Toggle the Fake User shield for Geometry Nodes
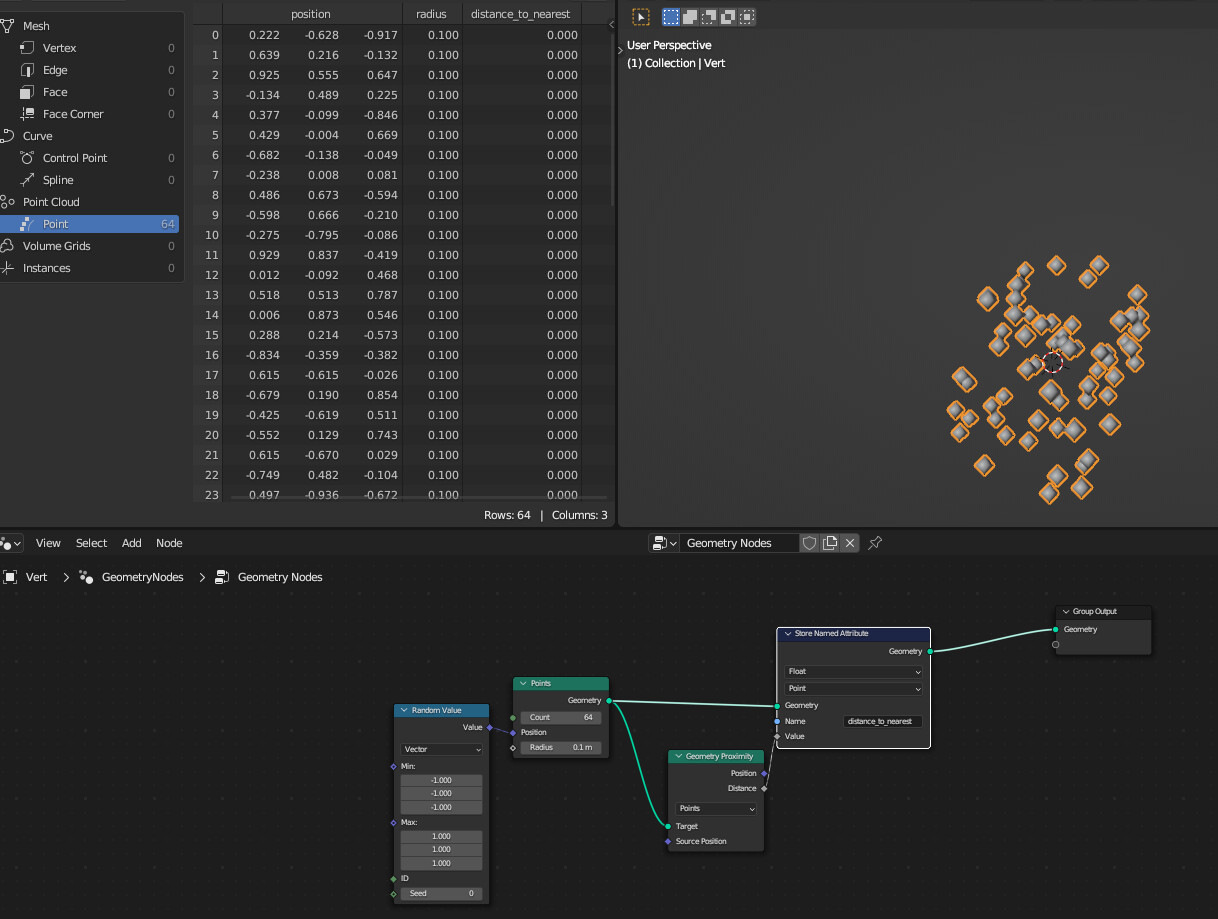Image resolution: width=1218 pixels, height=919 pixels. (809, 542)
